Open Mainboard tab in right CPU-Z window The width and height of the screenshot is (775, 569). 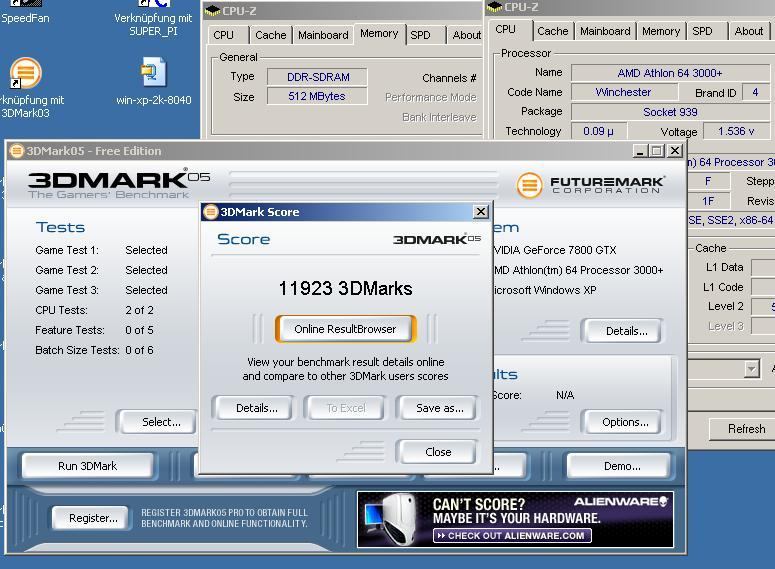pos(605,31)
